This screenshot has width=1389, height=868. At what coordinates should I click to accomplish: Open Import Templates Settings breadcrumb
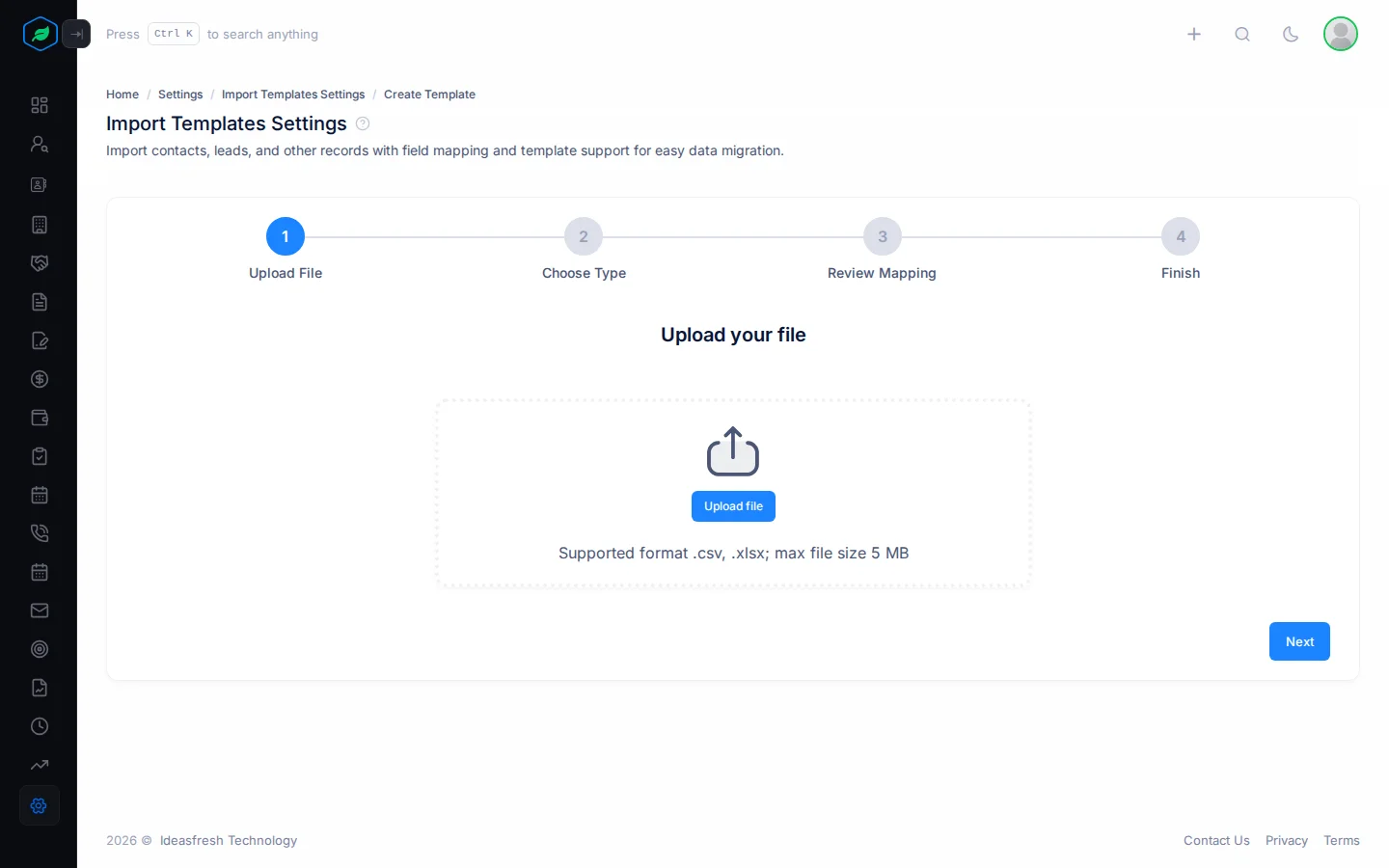(293, 95)
